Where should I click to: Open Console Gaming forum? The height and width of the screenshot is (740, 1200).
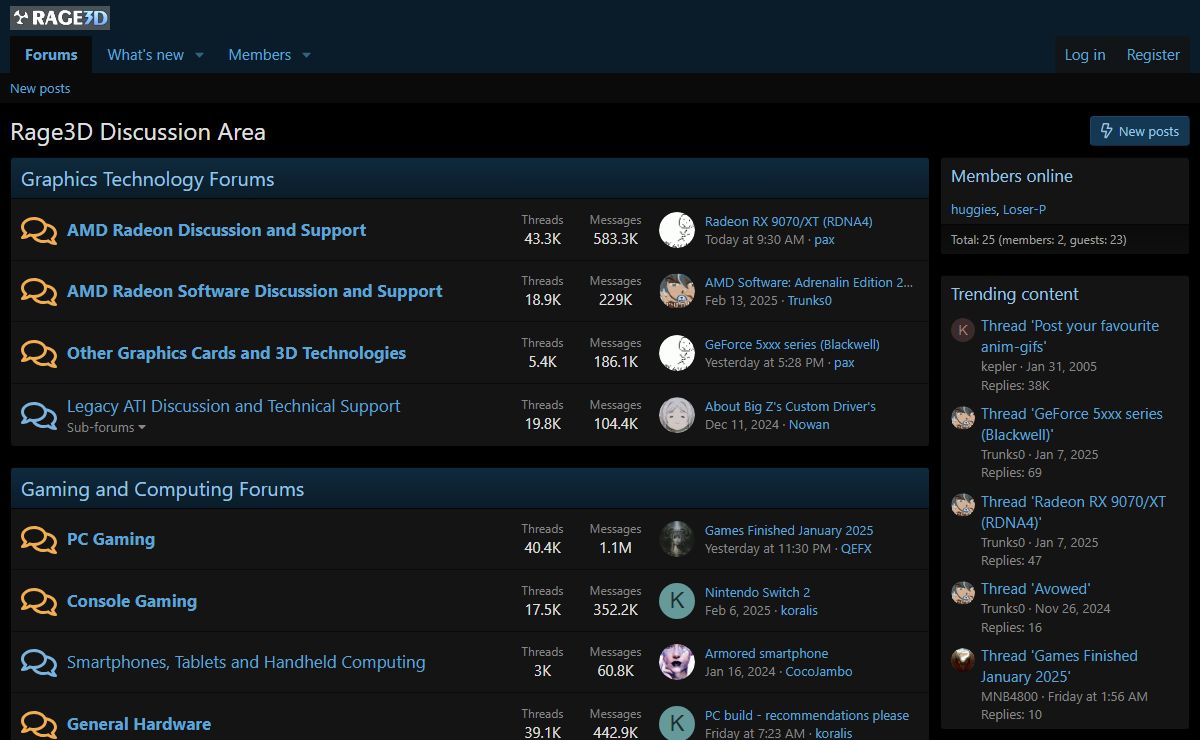(x=132, y=601)
